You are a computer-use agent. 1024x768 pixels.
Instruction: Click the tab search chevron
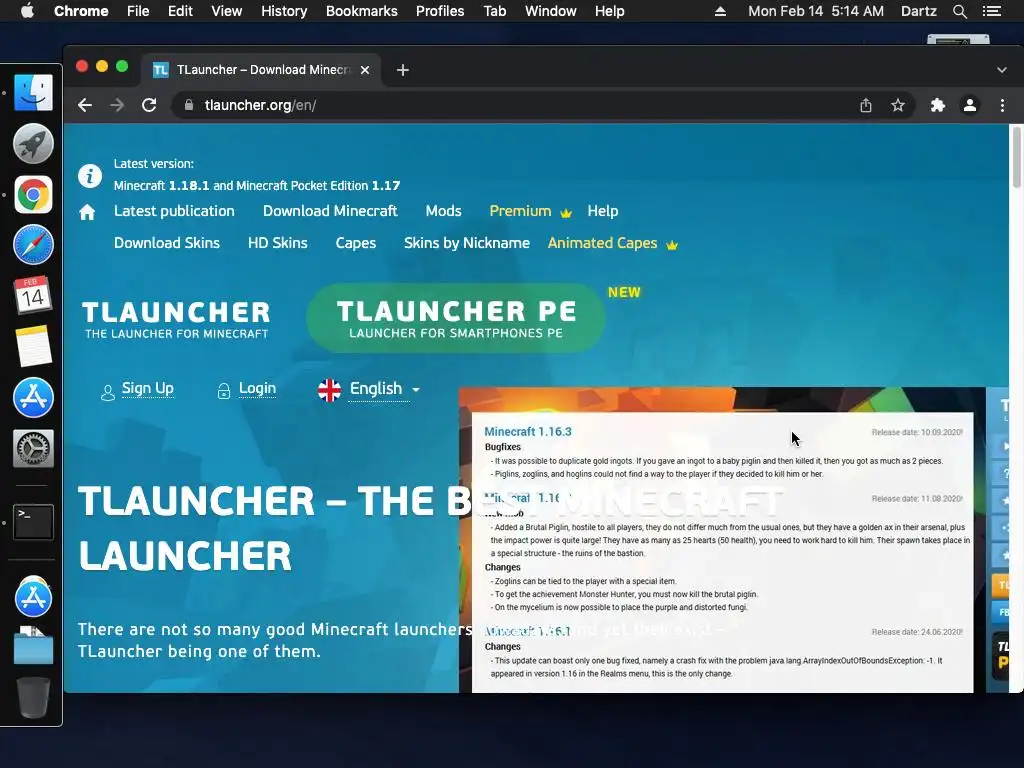(x=1002, y=70)
